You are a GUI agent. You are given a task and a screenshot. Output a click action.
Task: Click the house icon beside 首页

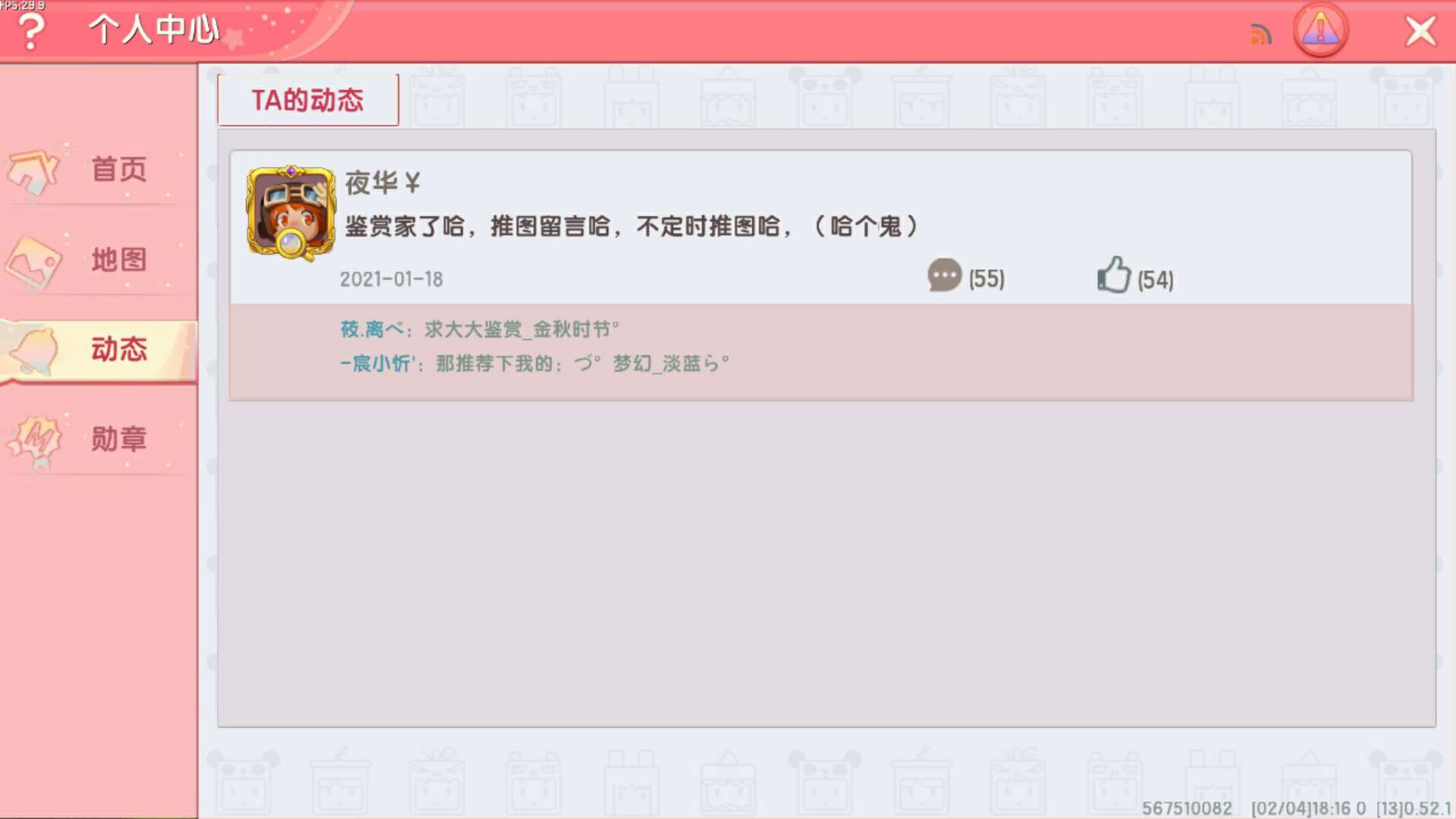[x=33, y=170]
